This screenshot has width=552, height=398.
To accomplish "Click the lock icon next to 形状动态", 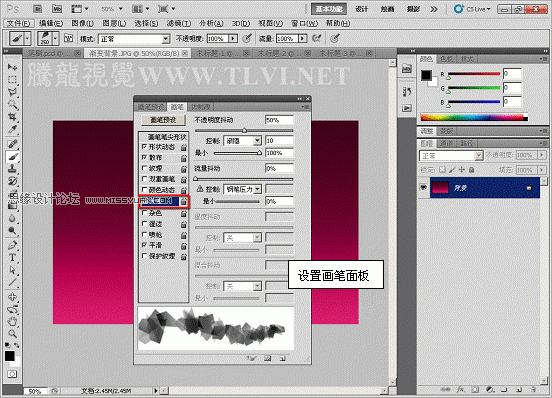I will click(x=183, y=147).
